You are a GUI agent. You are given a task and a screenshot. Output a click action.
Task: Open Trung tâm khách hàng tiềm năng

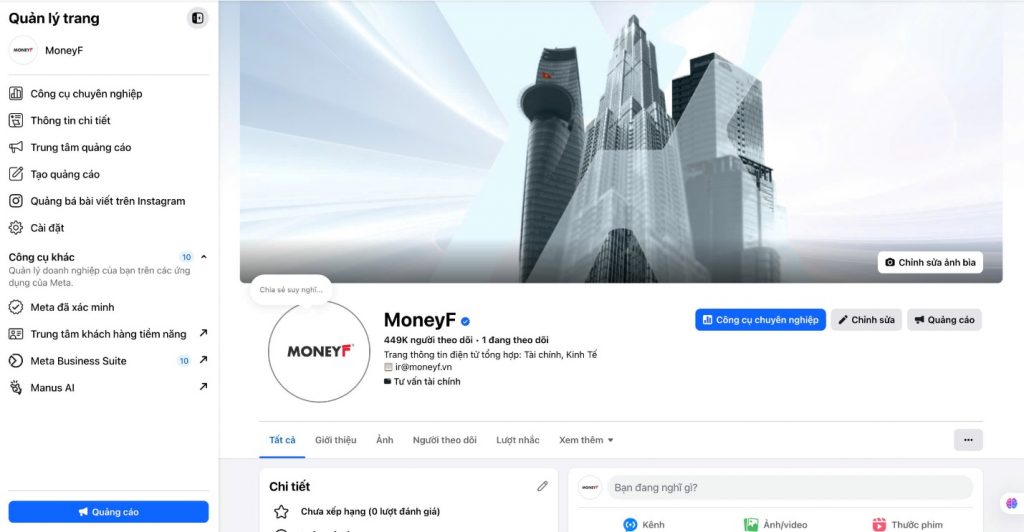pos(108,334)
